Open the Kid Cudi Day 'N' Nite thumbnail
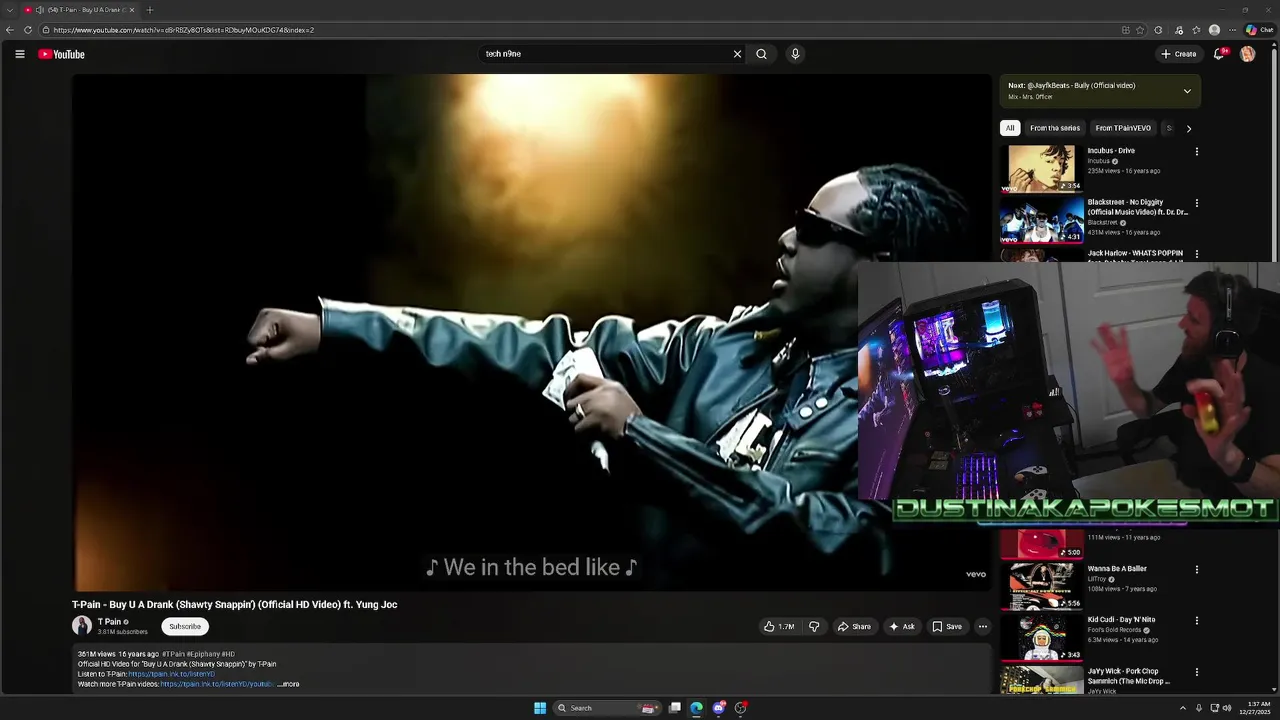The image size is (1280, 720). coord(1042,637)
